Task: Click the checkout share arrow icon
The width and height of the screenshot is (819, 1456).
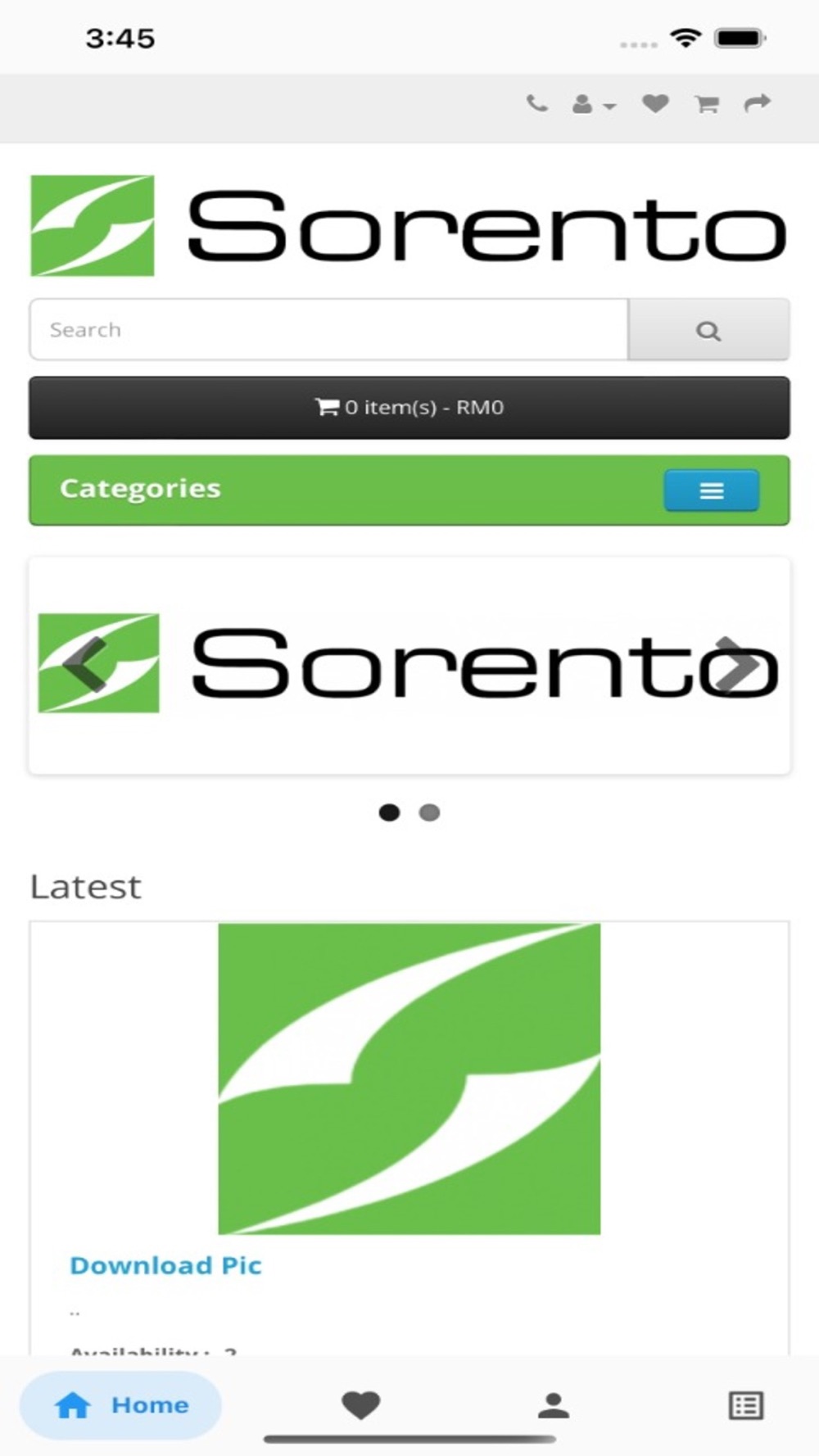Action: tap(758, 104)
